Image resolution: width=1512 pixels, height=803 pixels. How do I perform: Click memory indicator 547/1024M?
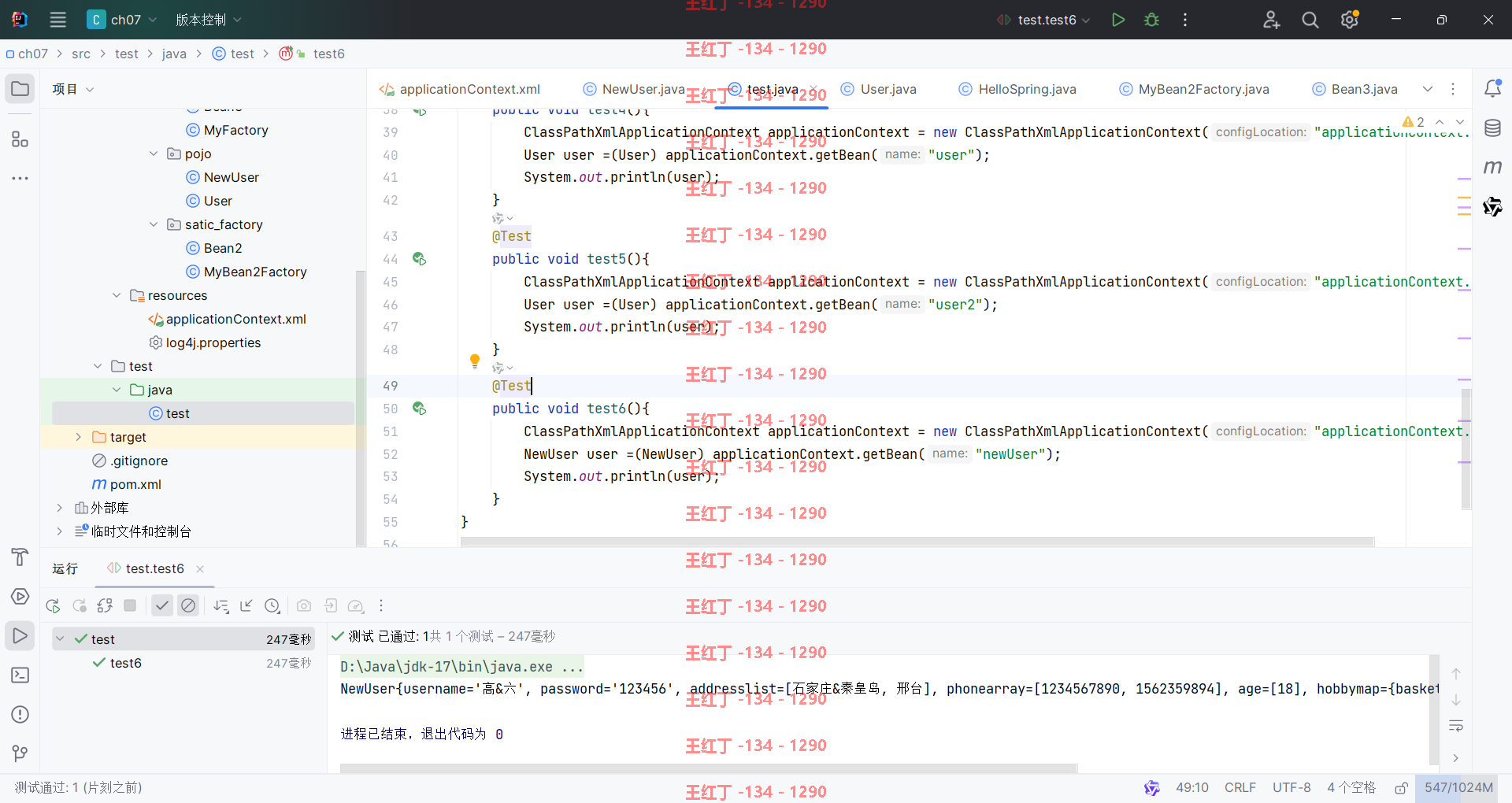(1458, 787)
